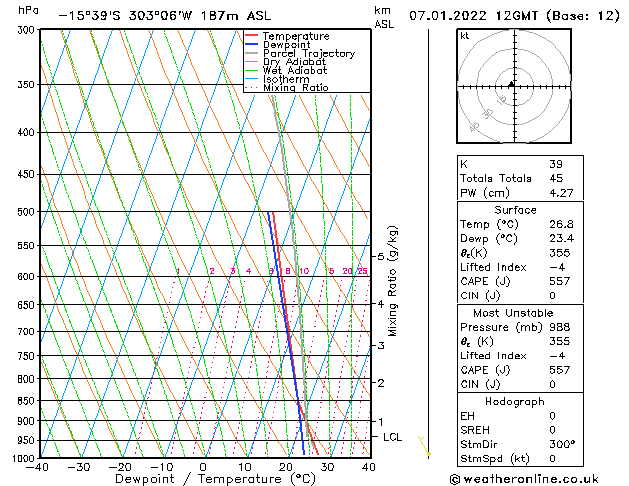Click the mixing ratio label 10 at 600 hPa
Image resolution: width=629 pixels, height=486 pixels.
point(304,271)
